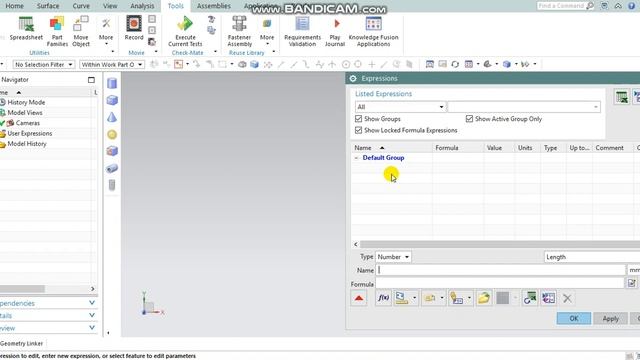Switch to the Home ribbon tab

(14, 6)
